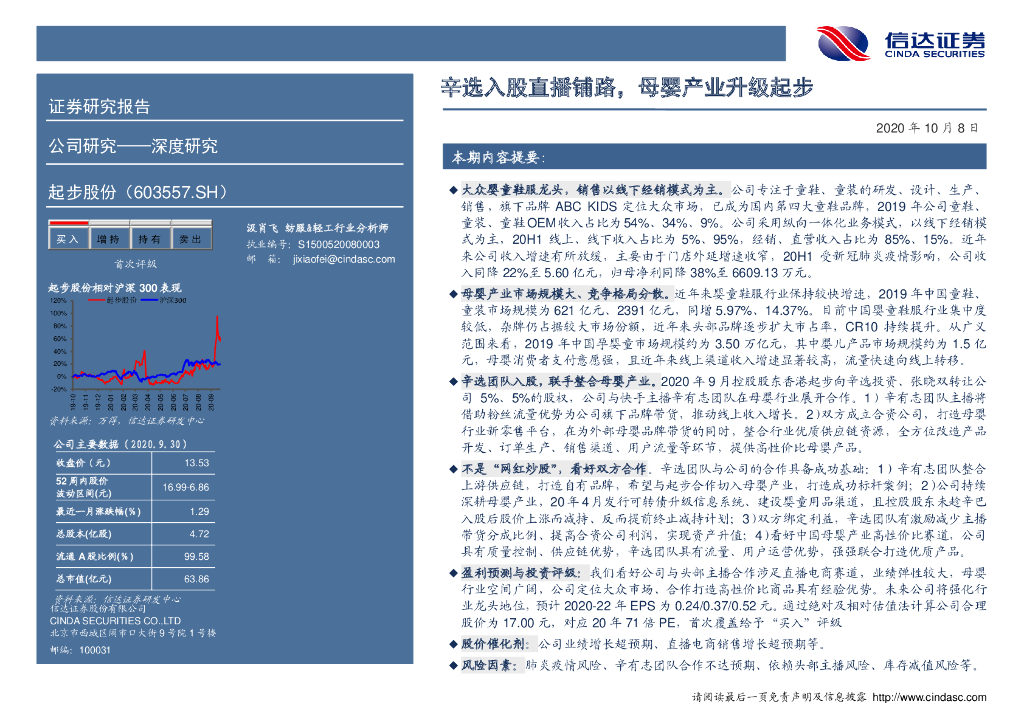
Task: Click the company name 信达证券股份有限公司
Action: [99, 608]
